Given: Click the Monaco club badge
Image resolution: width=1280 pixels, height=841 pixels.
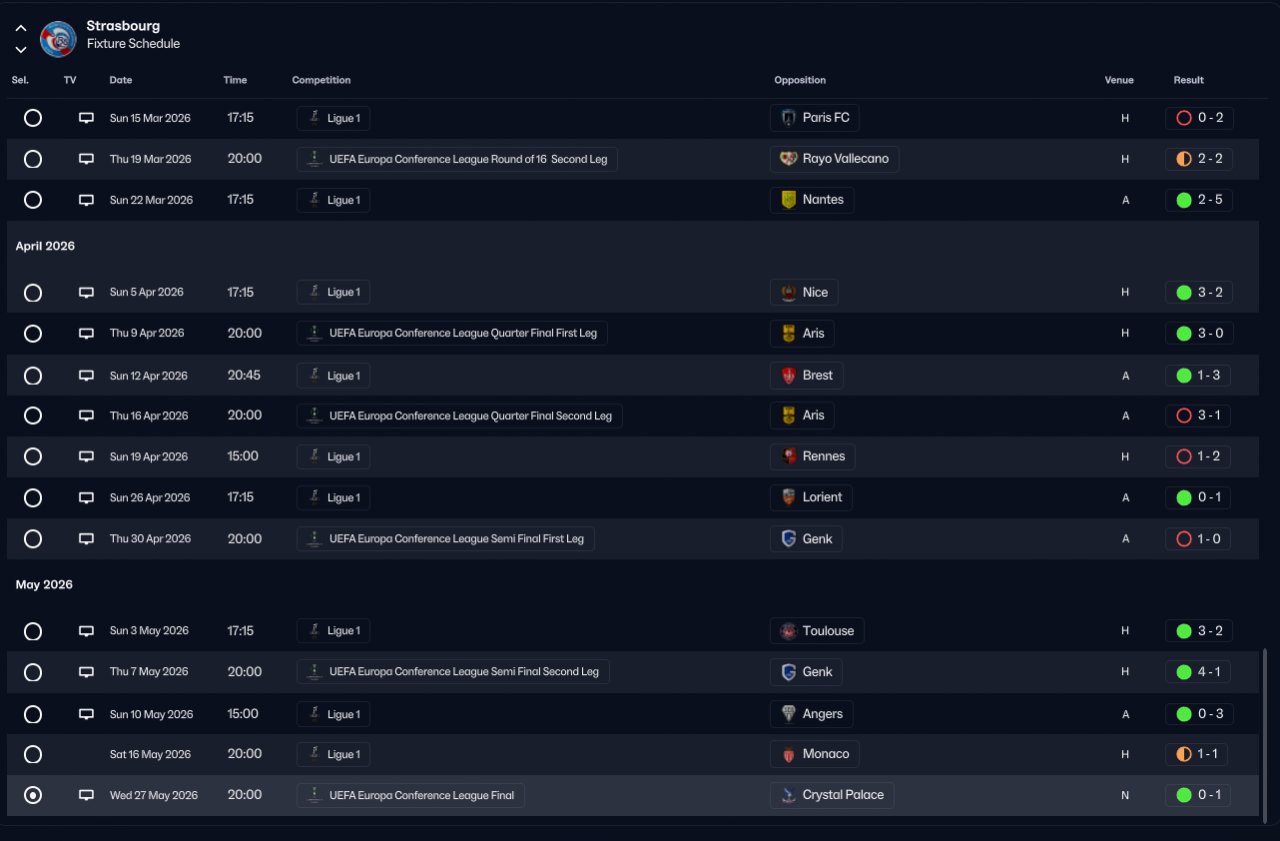Looking at the screenshot, I should coord(789,754).
